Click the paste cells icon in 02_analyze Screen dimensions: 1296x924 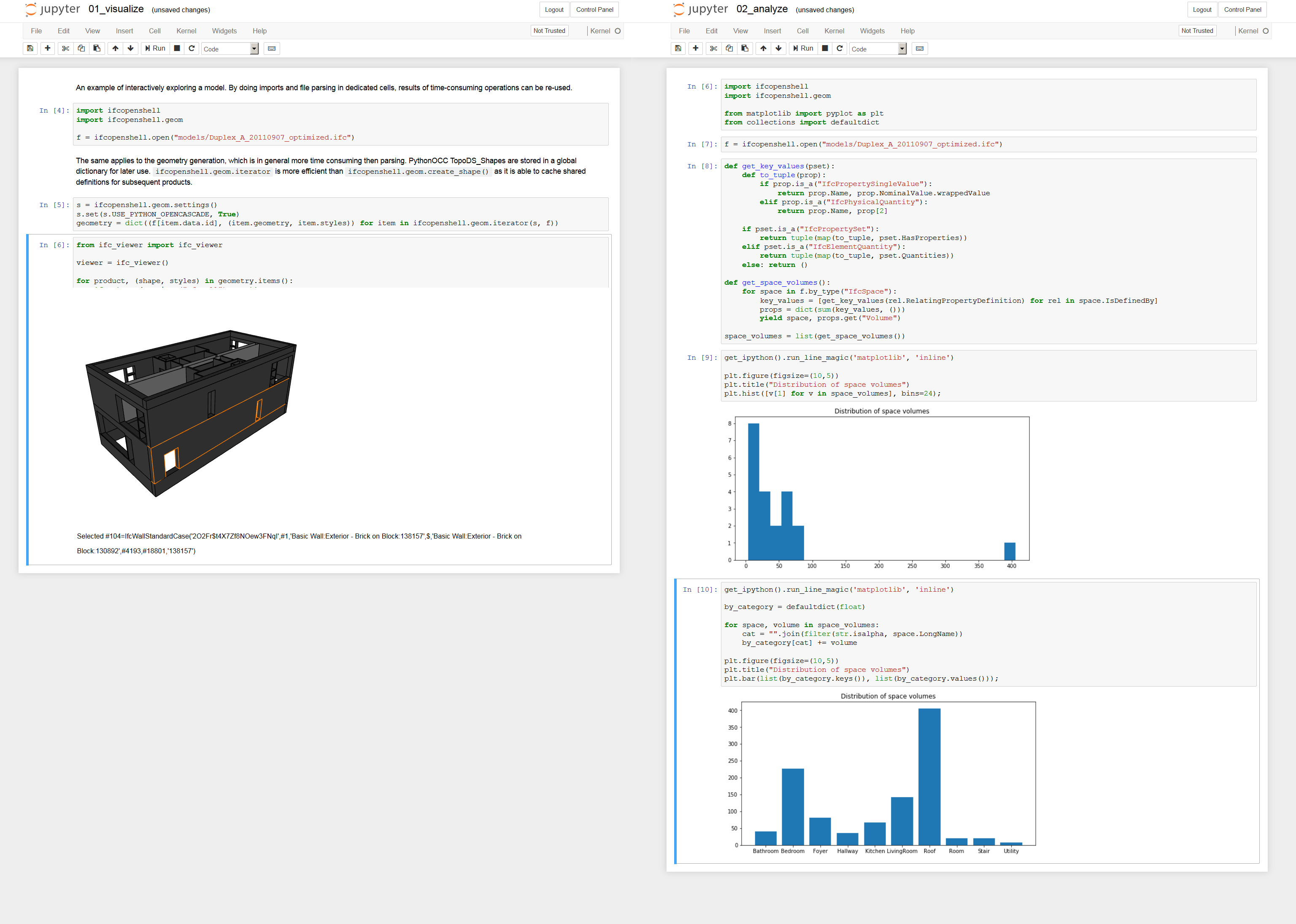[x=745, y=48]
